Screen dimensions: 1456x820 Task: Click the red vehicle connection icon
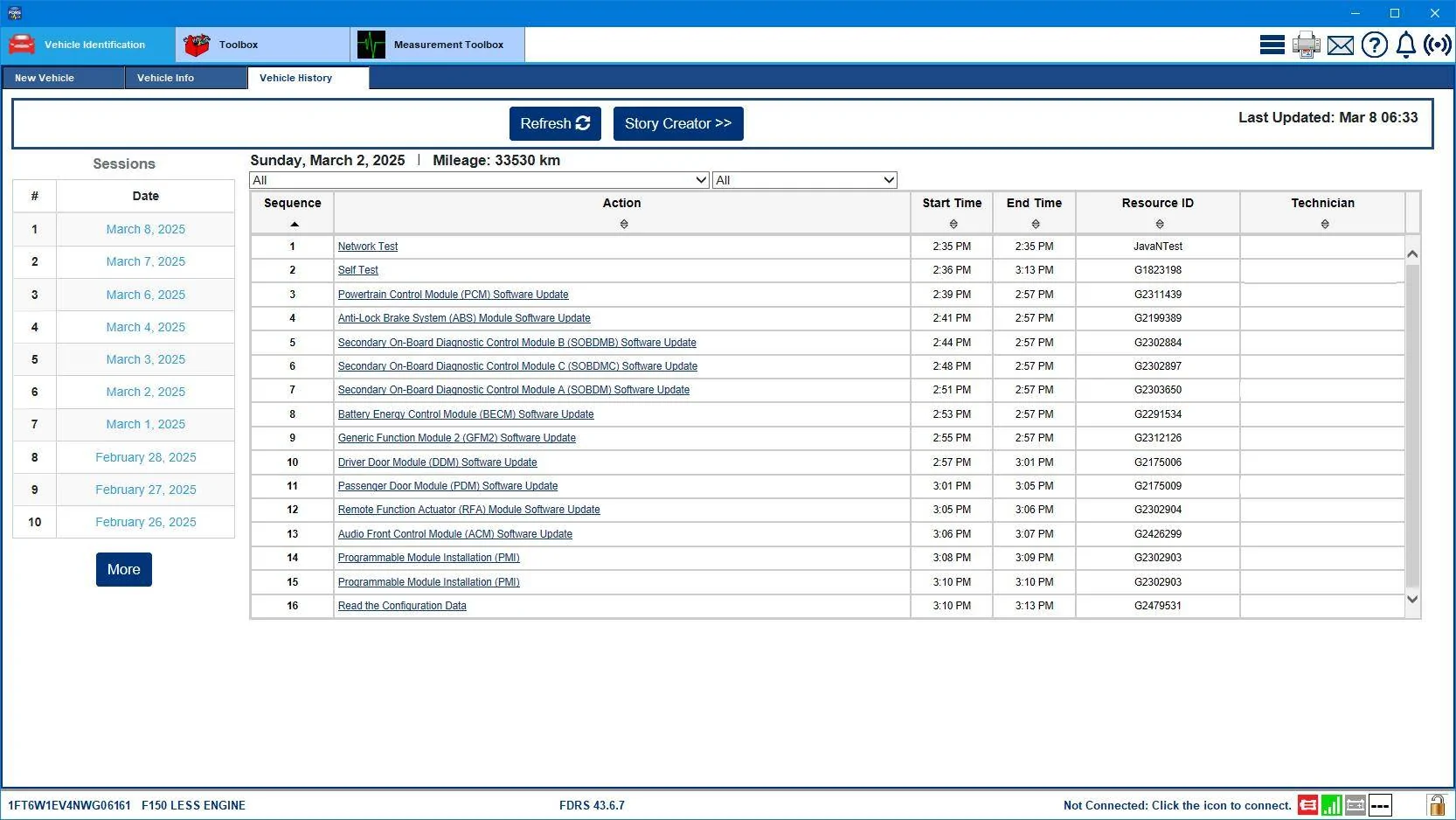click(x=1307, y=805)
